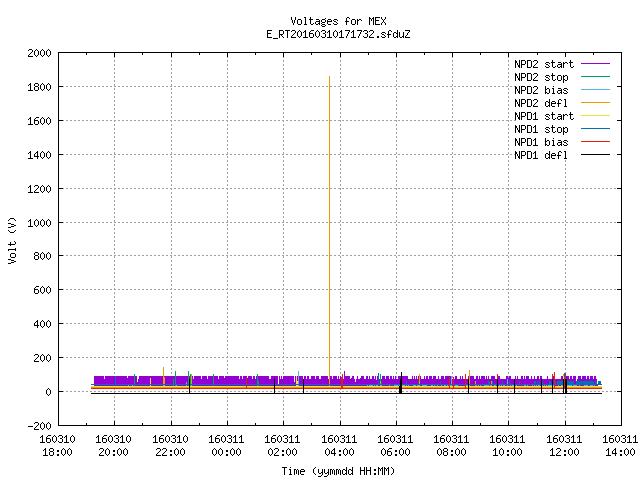Click the 'NPD2 defl' legend label
The image size is (640, 480).
coord(541,103)
